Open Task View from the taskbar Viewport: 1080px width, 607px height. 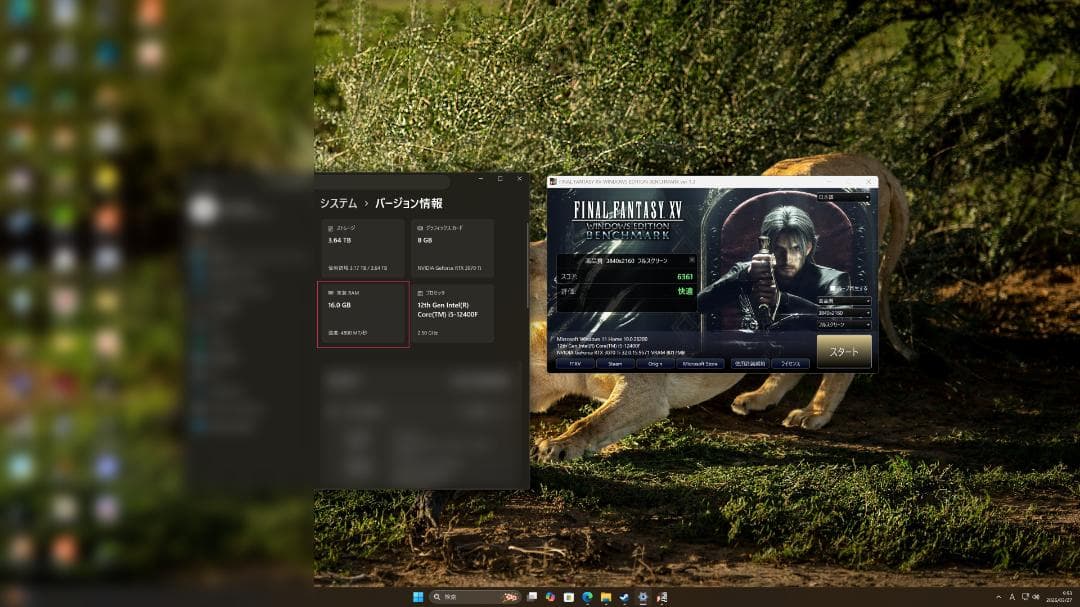[532, 597]
